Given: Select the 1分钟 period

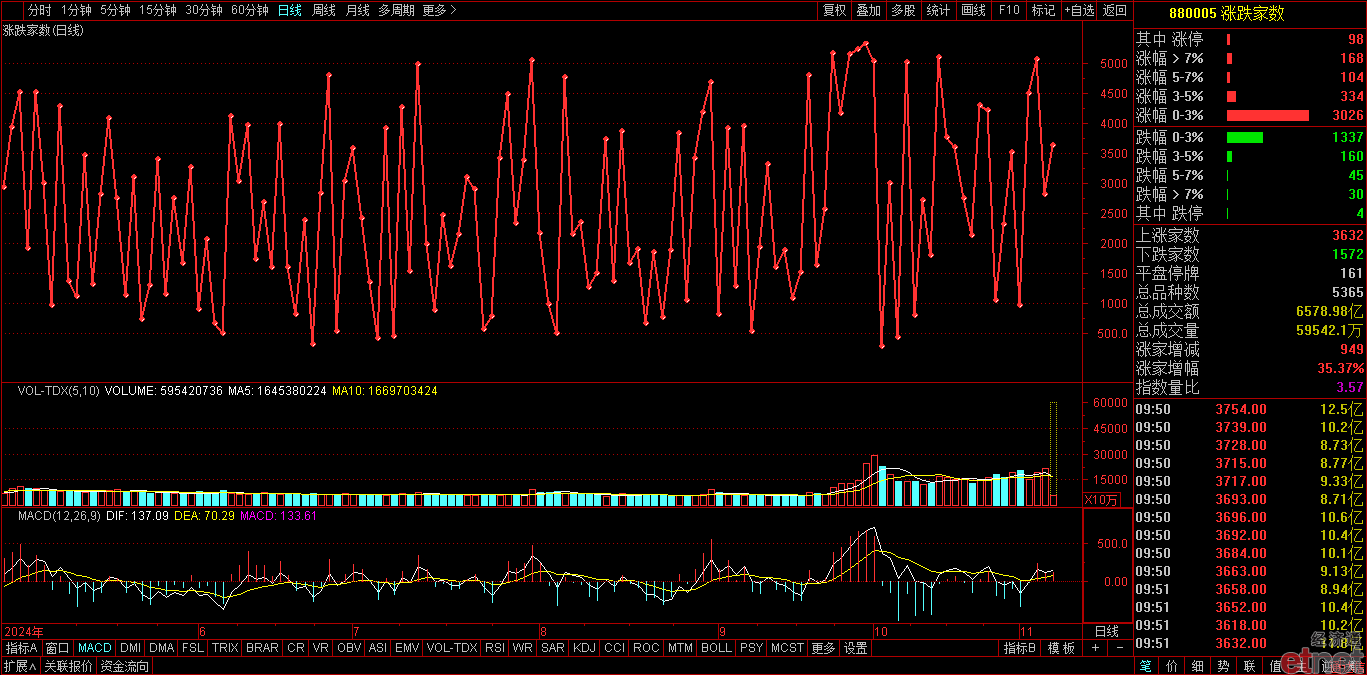Looking at the screenshot, I should pyautogui.click(x=76, y=10).
